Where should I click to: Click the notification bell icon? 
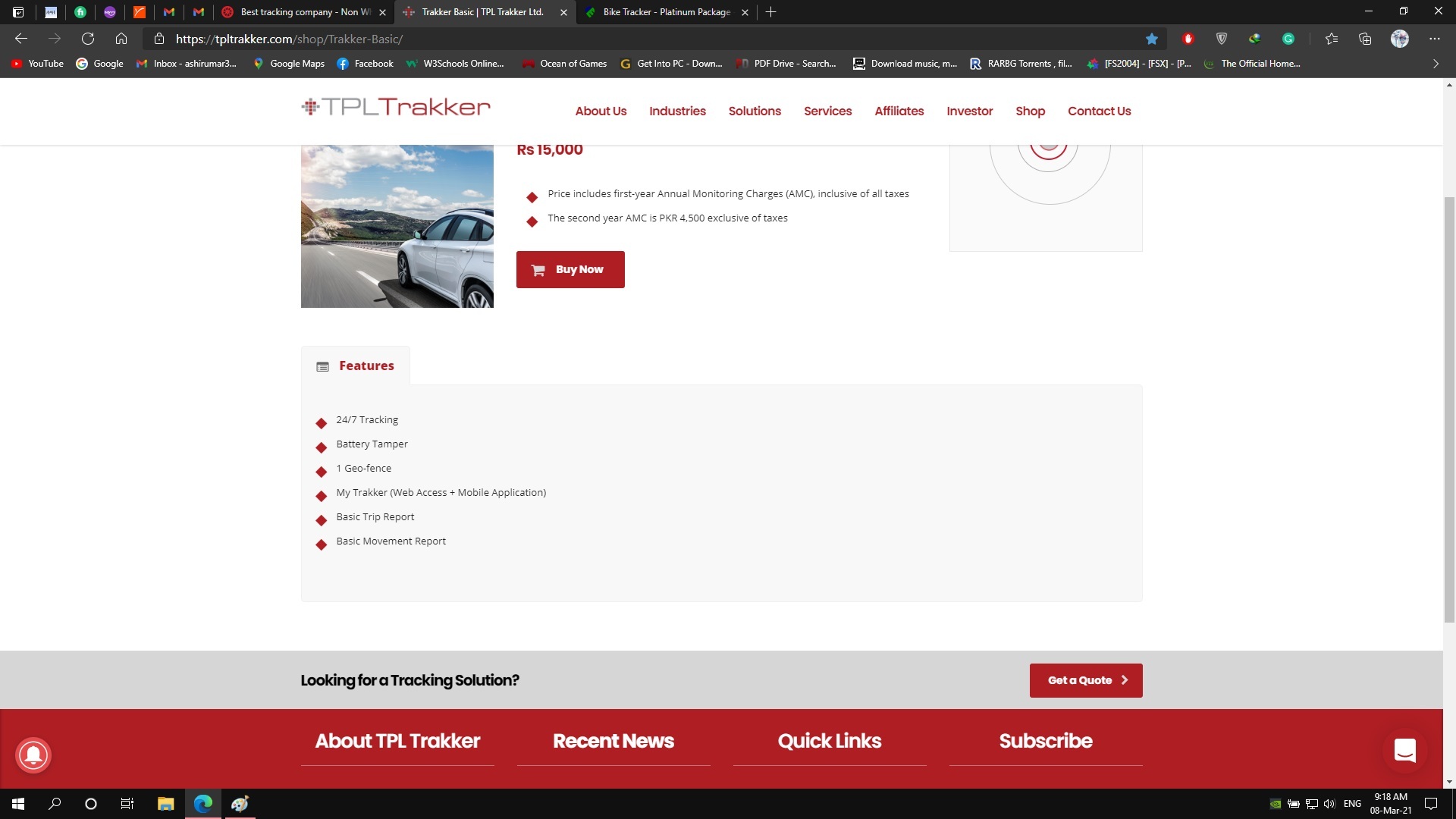coord(33,755)
